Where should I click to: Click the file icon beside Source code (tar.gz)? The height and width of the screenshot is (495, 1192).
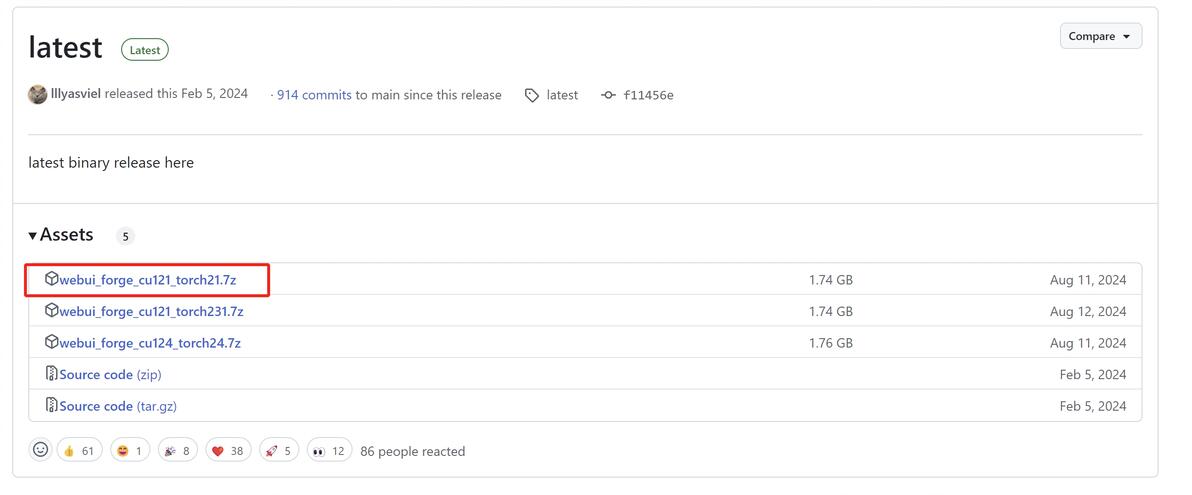point(51,405)
